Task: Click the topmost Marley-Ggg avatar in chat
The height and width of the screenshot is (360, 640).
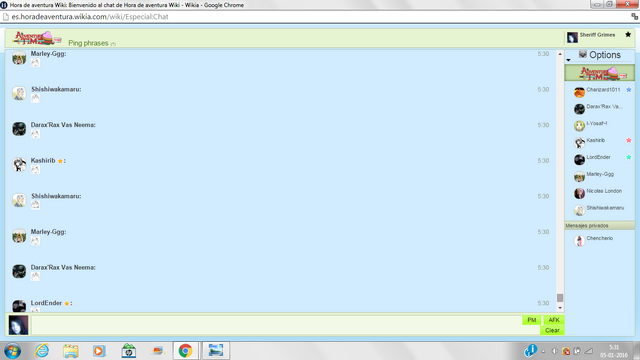Action: [x=19, y=58]
